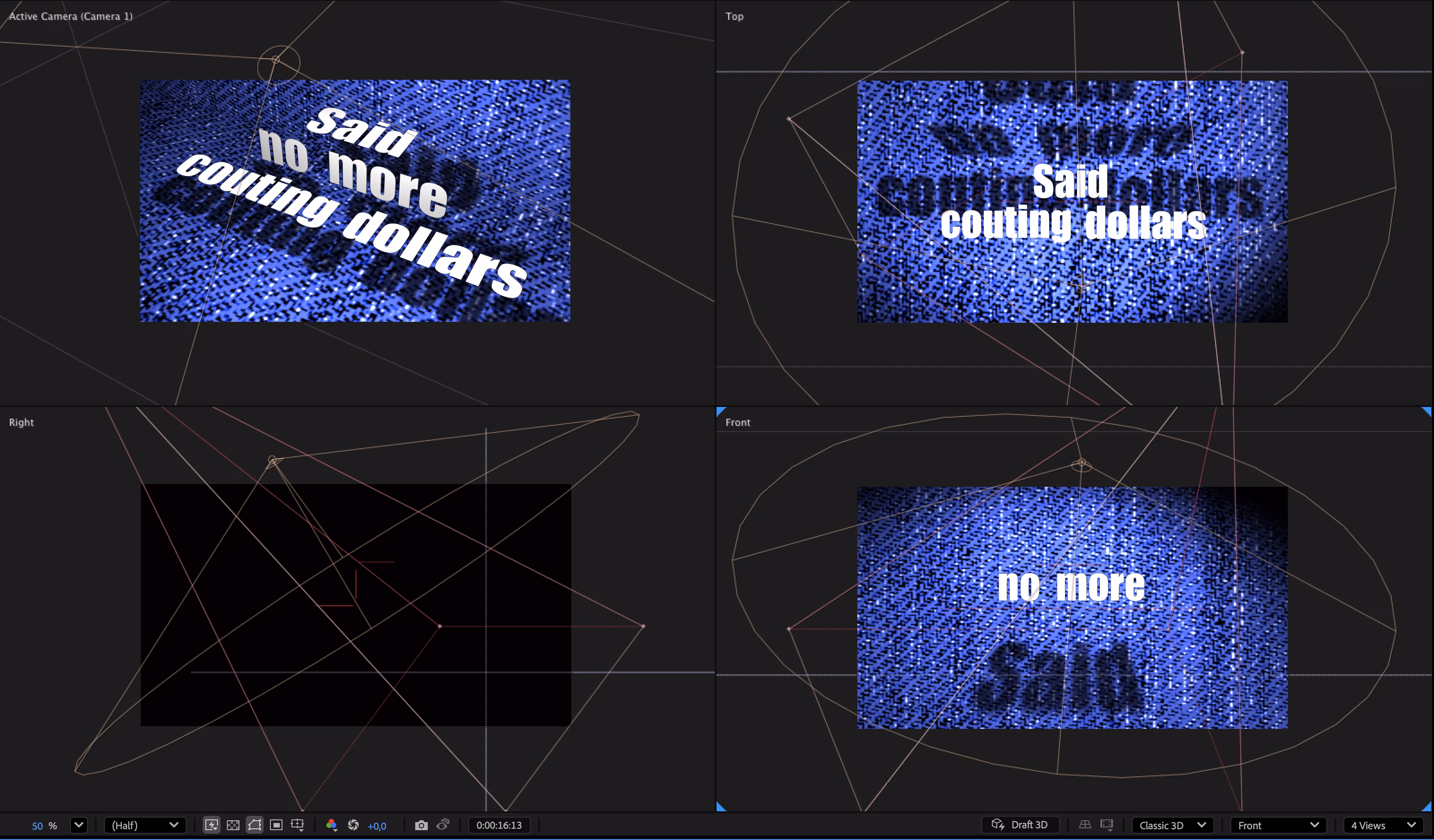Open the Front 3D view dropdown

1278,825
